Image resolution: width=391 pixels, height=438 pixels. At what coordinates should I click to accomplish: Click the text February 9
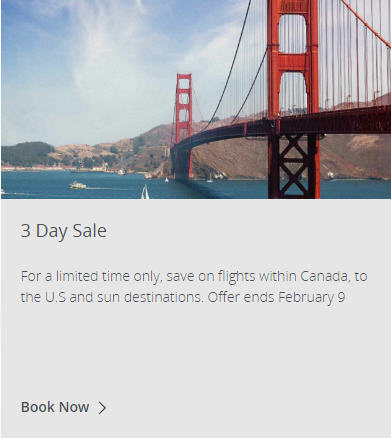tap(311, 297)
